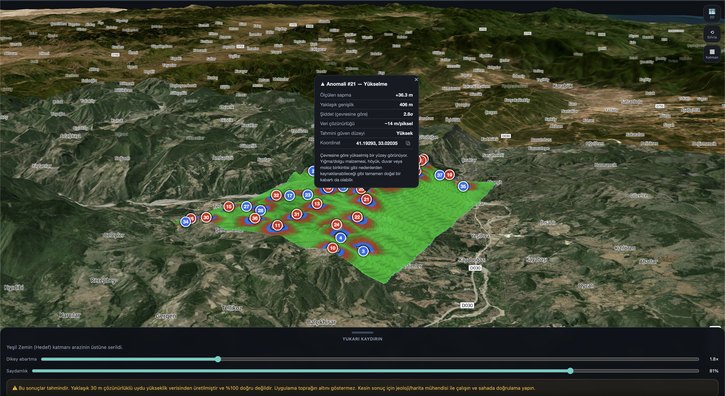Open blue anomaly marker 17
Image resolution: width=725 pixels, height=396 pixels.
pos(289,196)
